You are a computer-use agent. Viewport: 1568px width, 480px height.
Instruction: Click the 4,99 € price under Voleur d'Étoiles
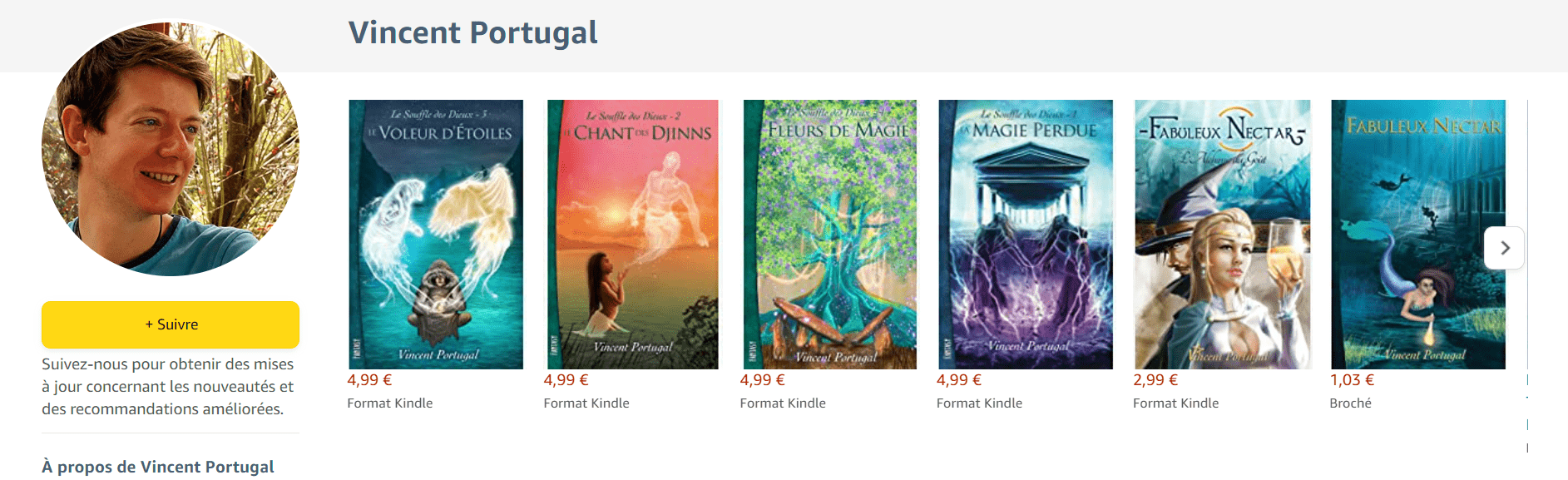coord(369,380)
